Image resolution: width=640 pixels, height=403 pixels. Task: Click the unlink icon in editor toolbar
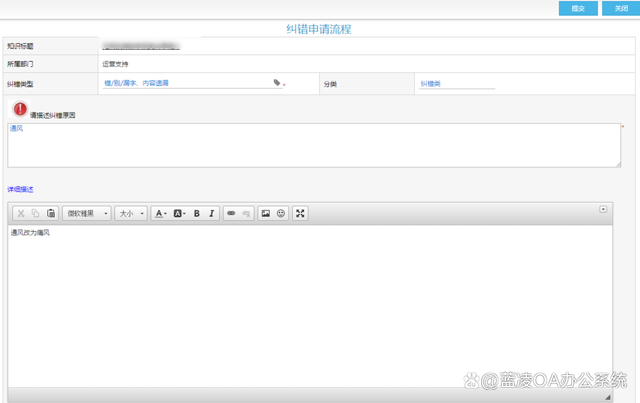pyautogui.click(x=246, y=213)
